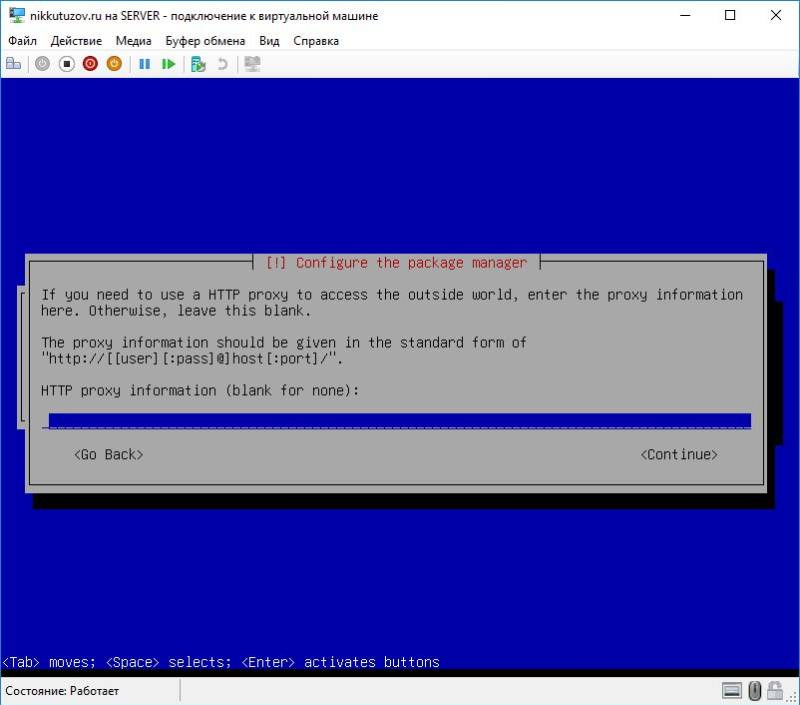Open the Буфер обмена menu

(205, 41)
